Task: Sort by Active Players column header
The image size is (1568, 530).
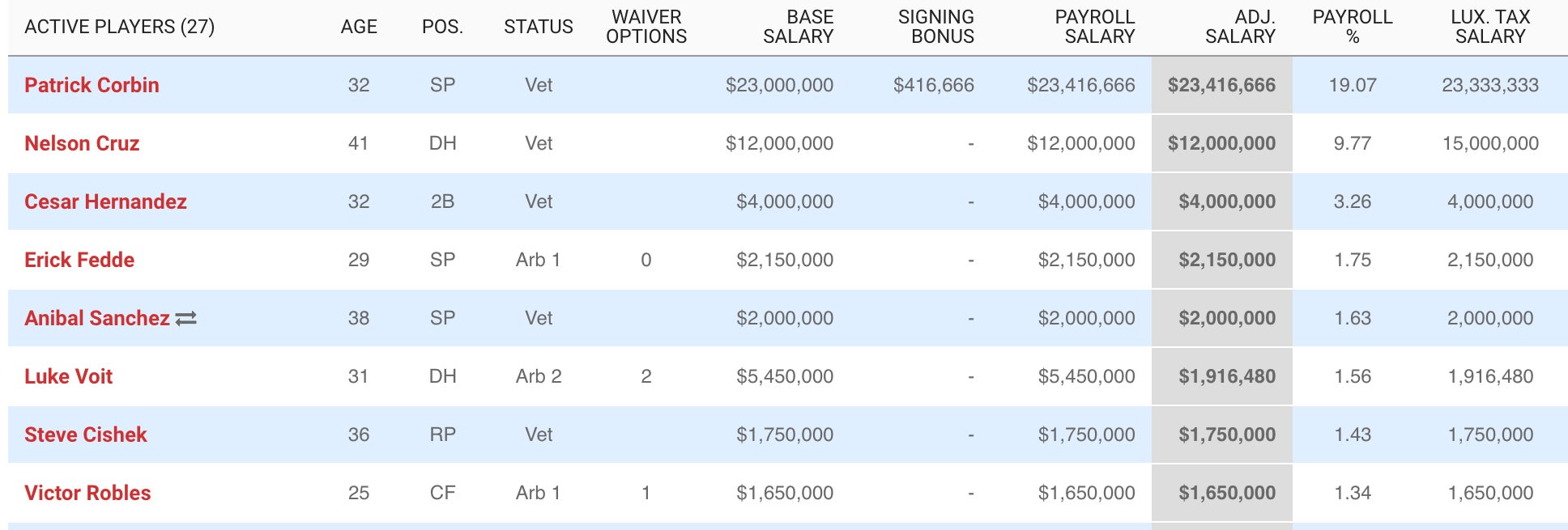Action: [119, 27]
